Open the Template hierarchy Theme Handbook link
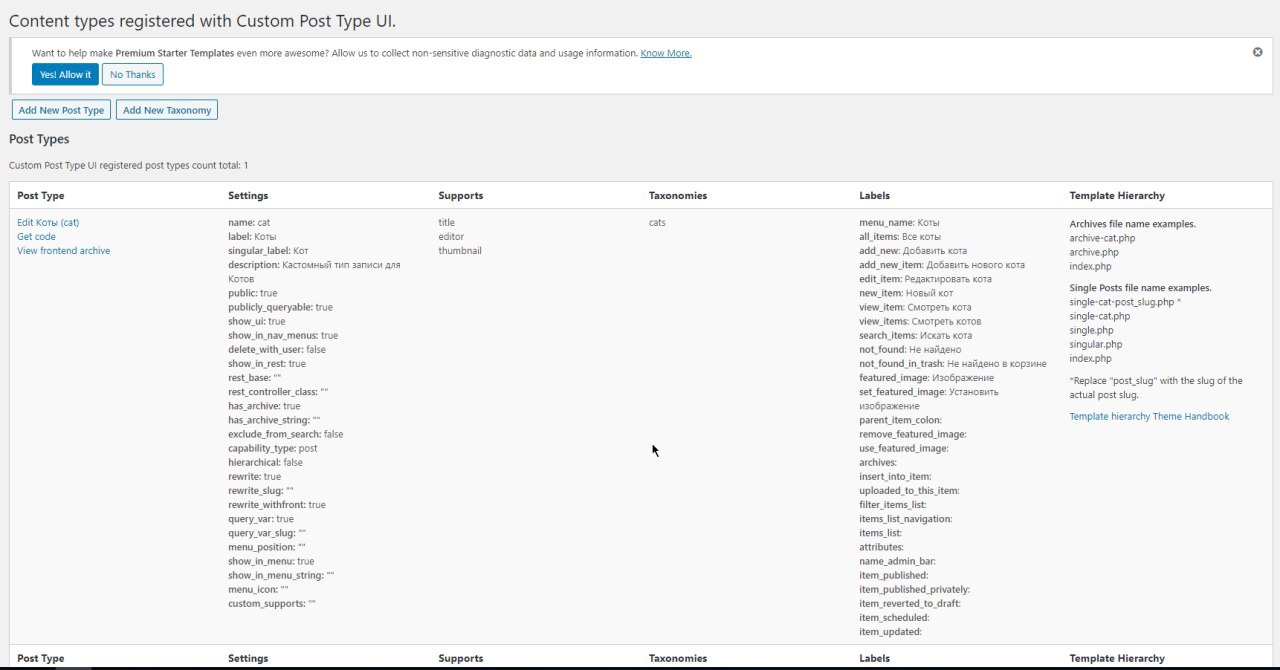 pyautogui.click(x=1149, y=416)
